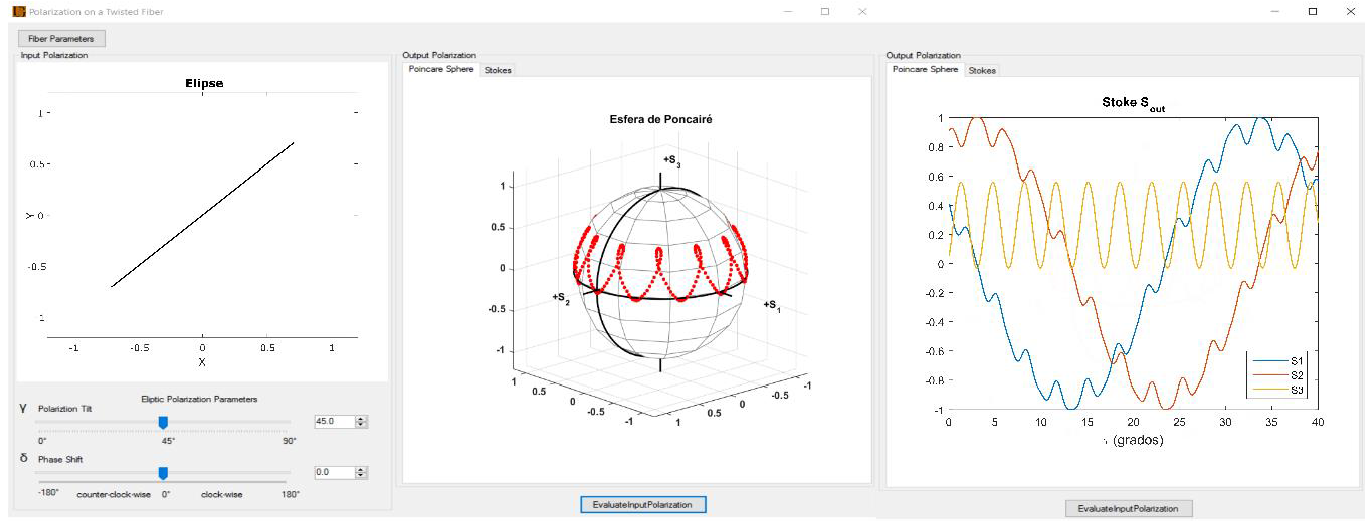Increase Polarization Tilt with the up arrow

(362, 419)
